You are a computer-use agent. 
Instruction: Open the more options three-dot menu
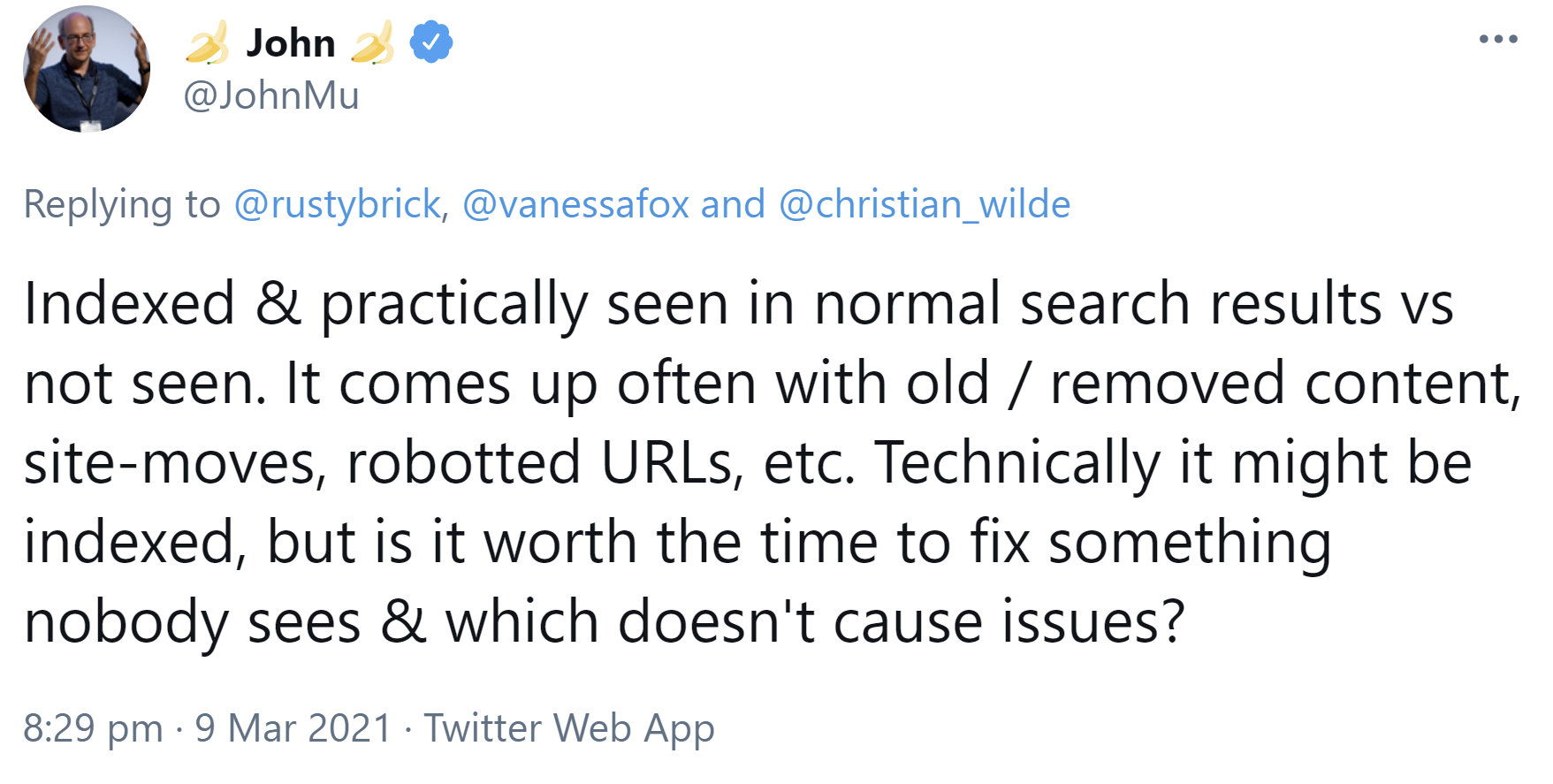click(x=1498, y=39)
